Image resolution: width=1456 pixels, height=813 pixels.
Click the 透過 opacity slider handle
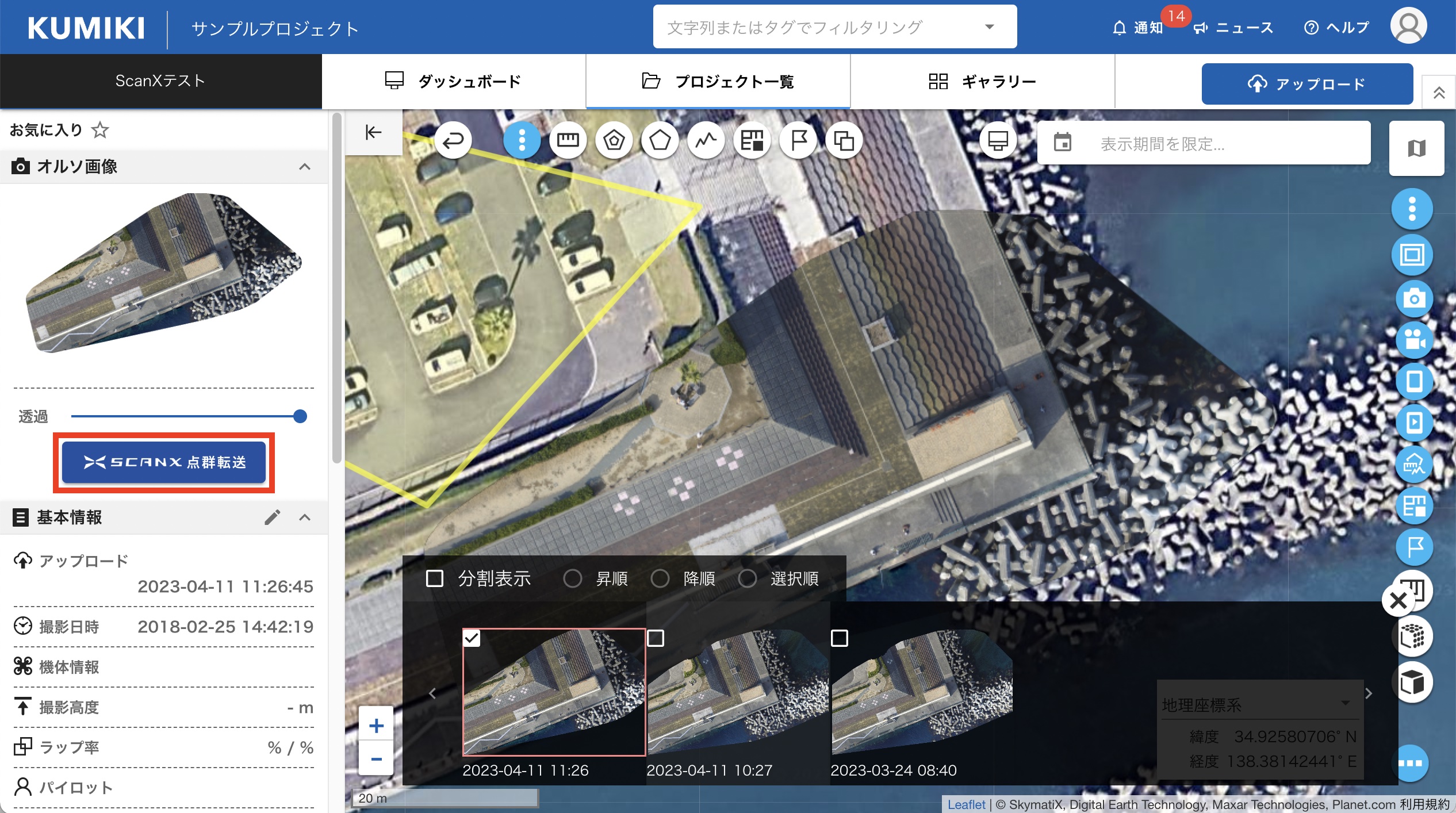[x=300, y=416]
